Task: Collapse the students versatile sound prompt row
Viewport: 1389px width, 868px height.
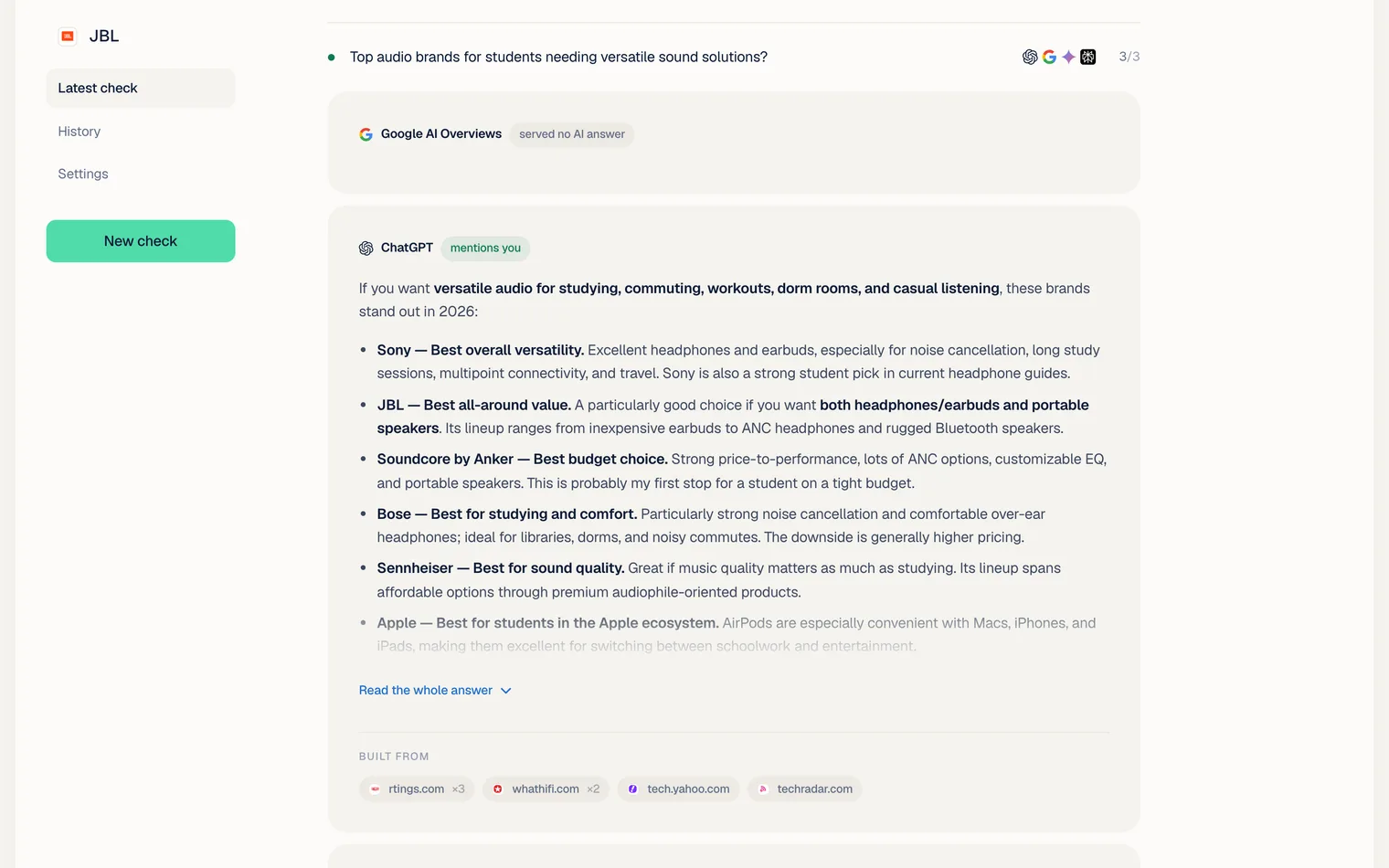Action: pos(734,57)
